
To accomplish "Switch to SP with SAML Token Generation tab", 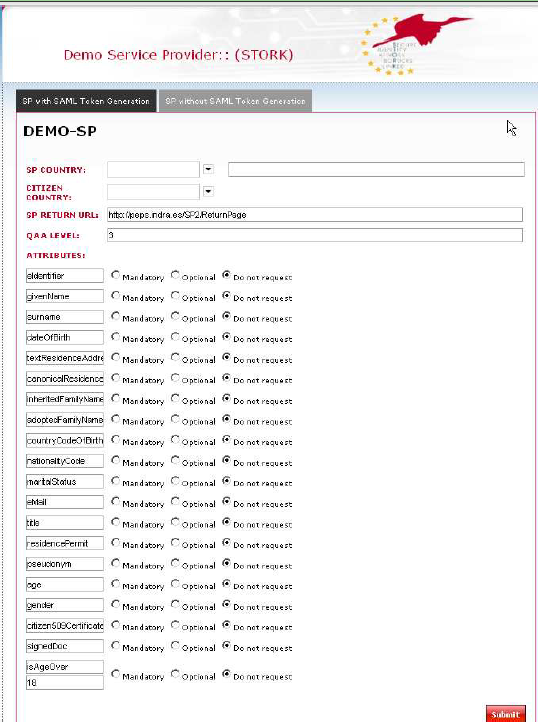I will [x=86, y=101].
